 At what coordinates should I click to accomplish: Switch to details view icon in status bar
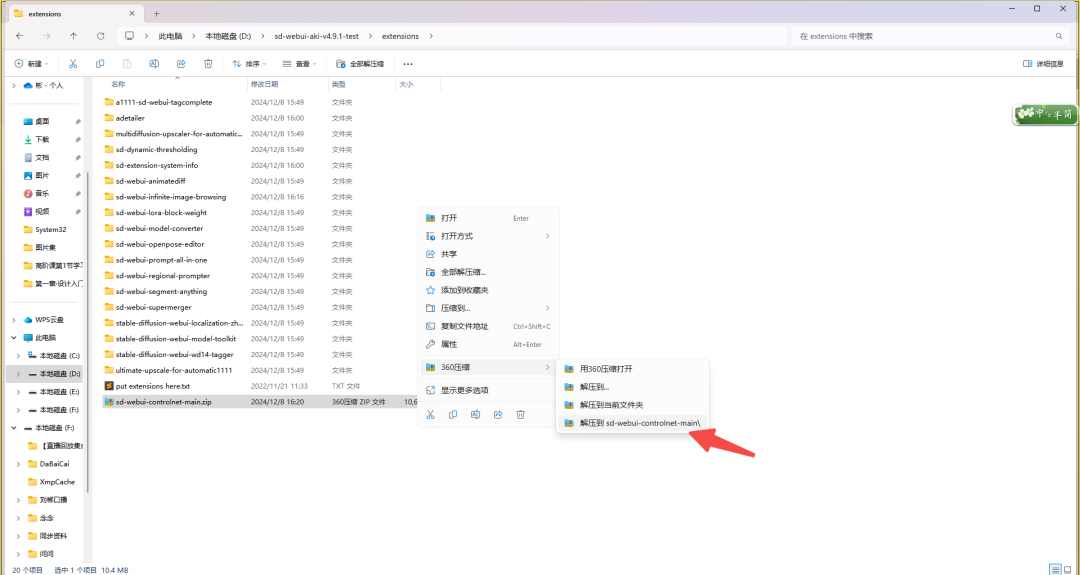point(1055,569)
